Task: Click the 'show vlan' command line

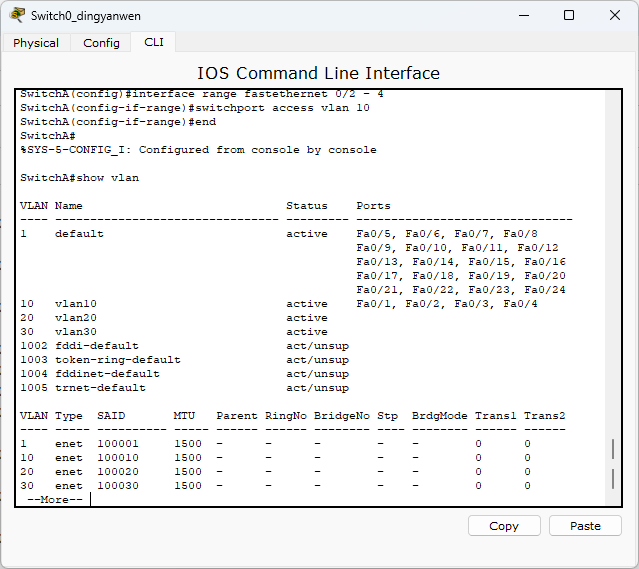Action: (79, 178)
